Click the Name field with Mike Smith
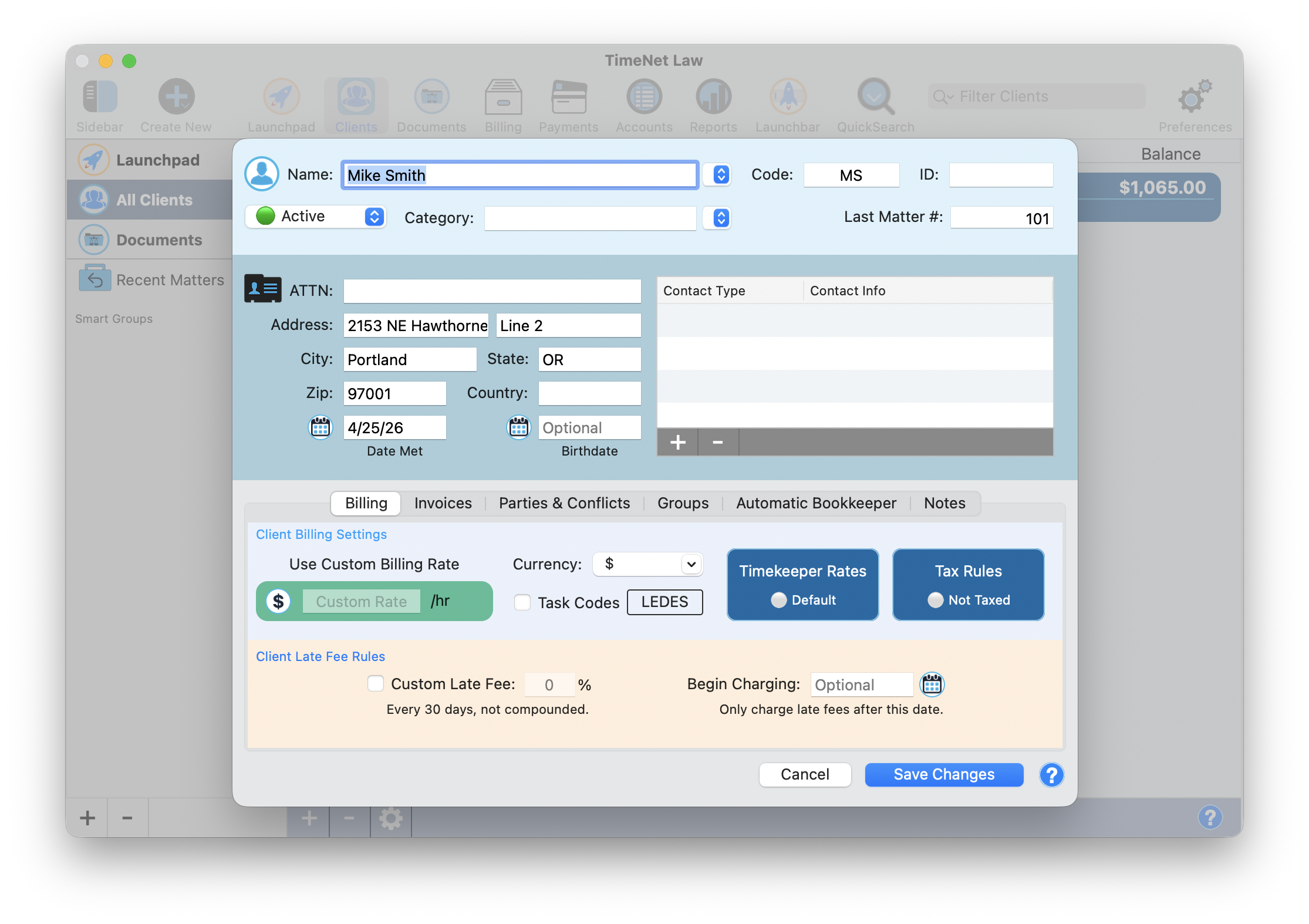This screenshot has width=1309, height=924. coord(519,175)
